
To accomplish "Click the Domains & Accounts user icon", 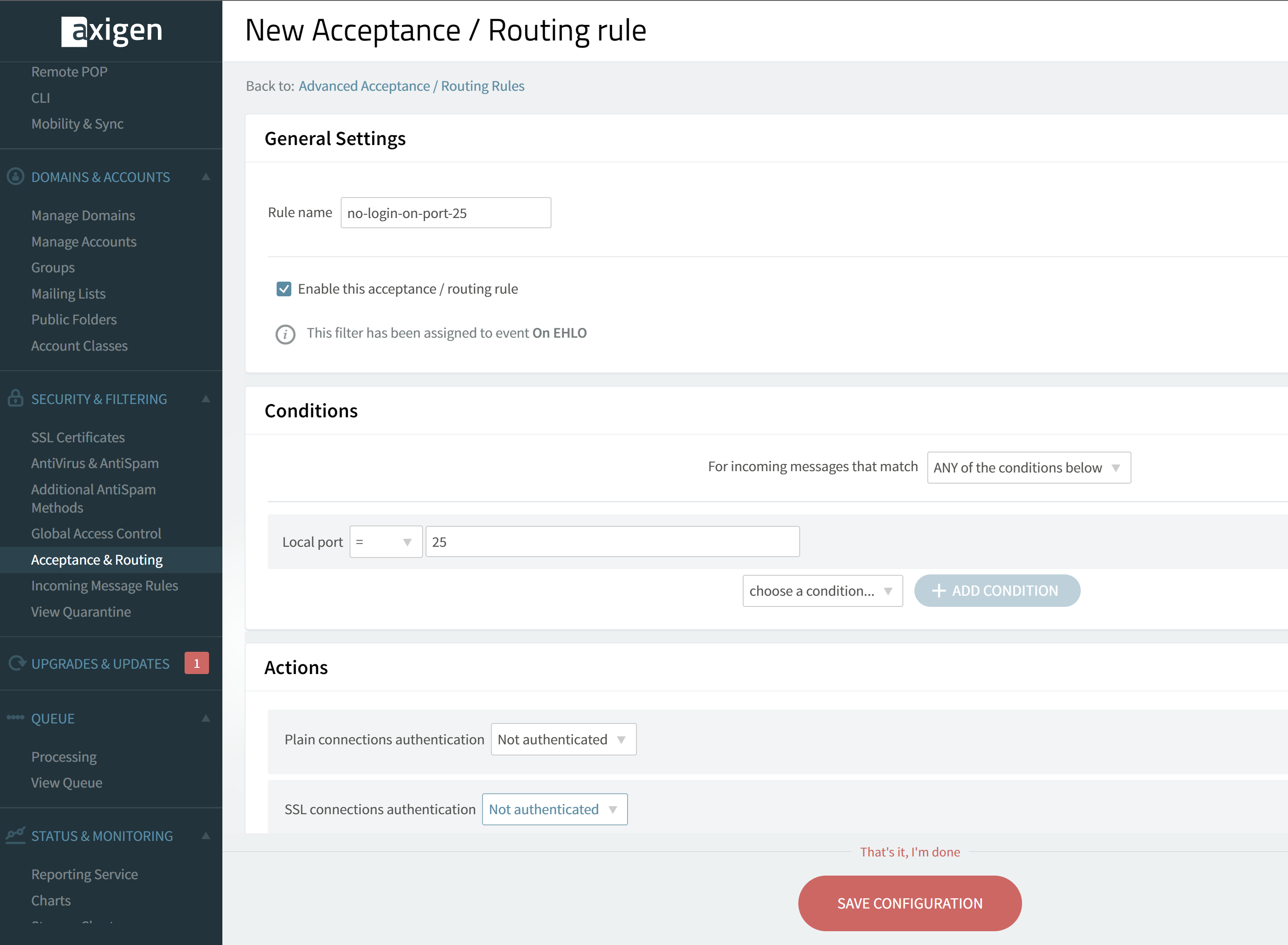I will click(16, 176).
